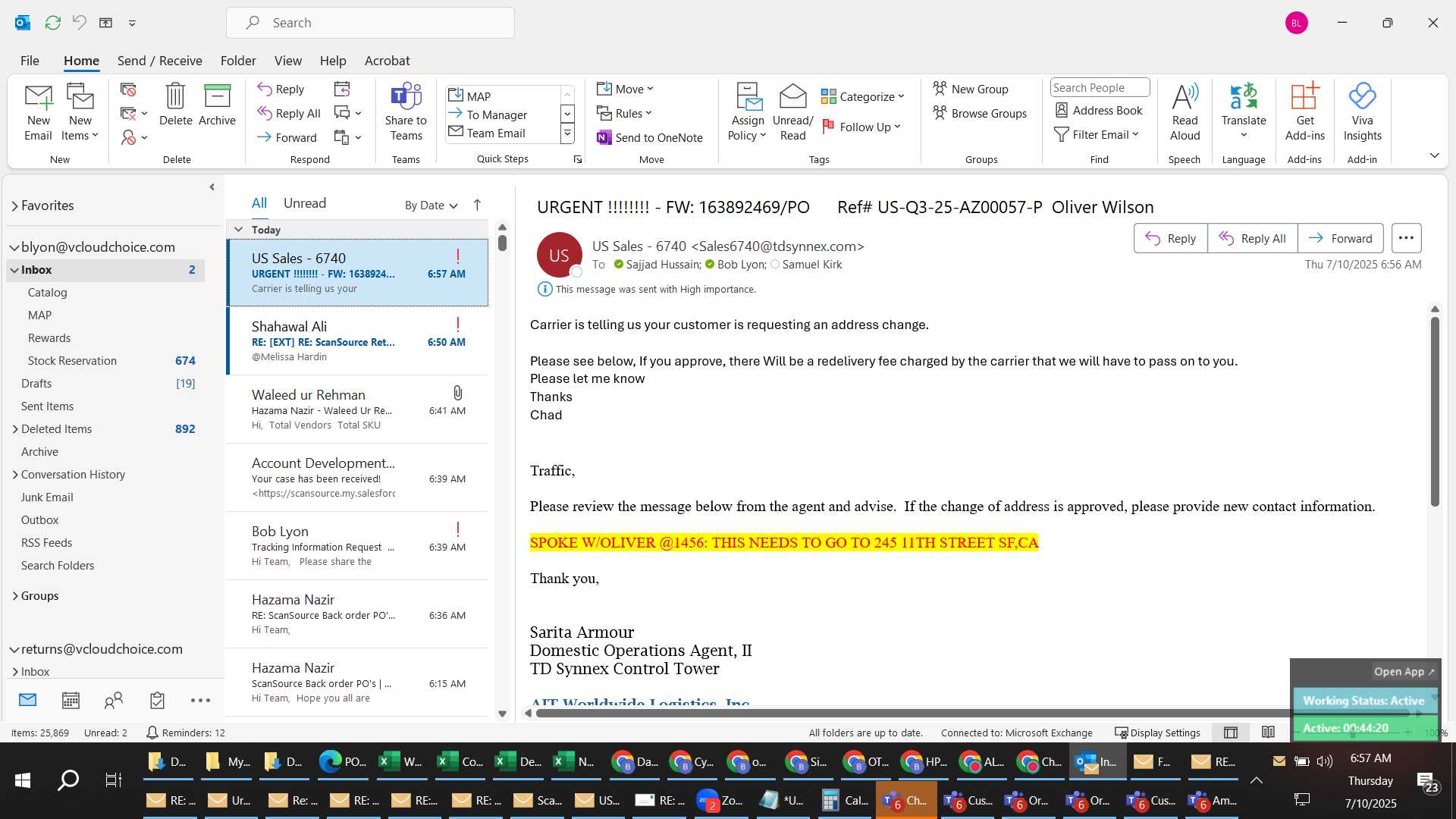The image size is (1456, 819).
Task: Open Address Book
Action: tap(1099, 110)
